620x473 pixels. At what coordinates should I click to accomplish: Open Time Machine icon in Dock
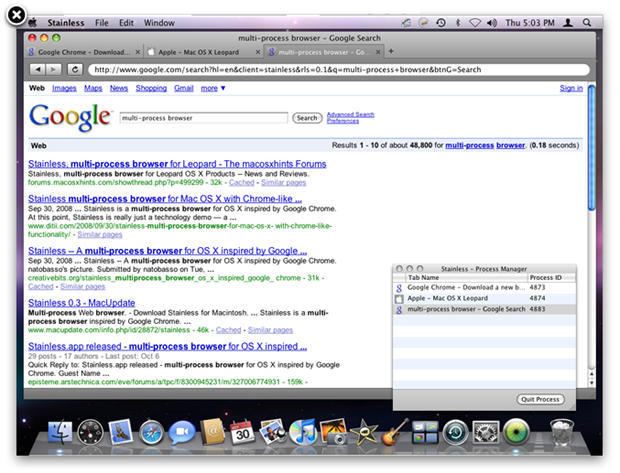click(x=456, y=432)
